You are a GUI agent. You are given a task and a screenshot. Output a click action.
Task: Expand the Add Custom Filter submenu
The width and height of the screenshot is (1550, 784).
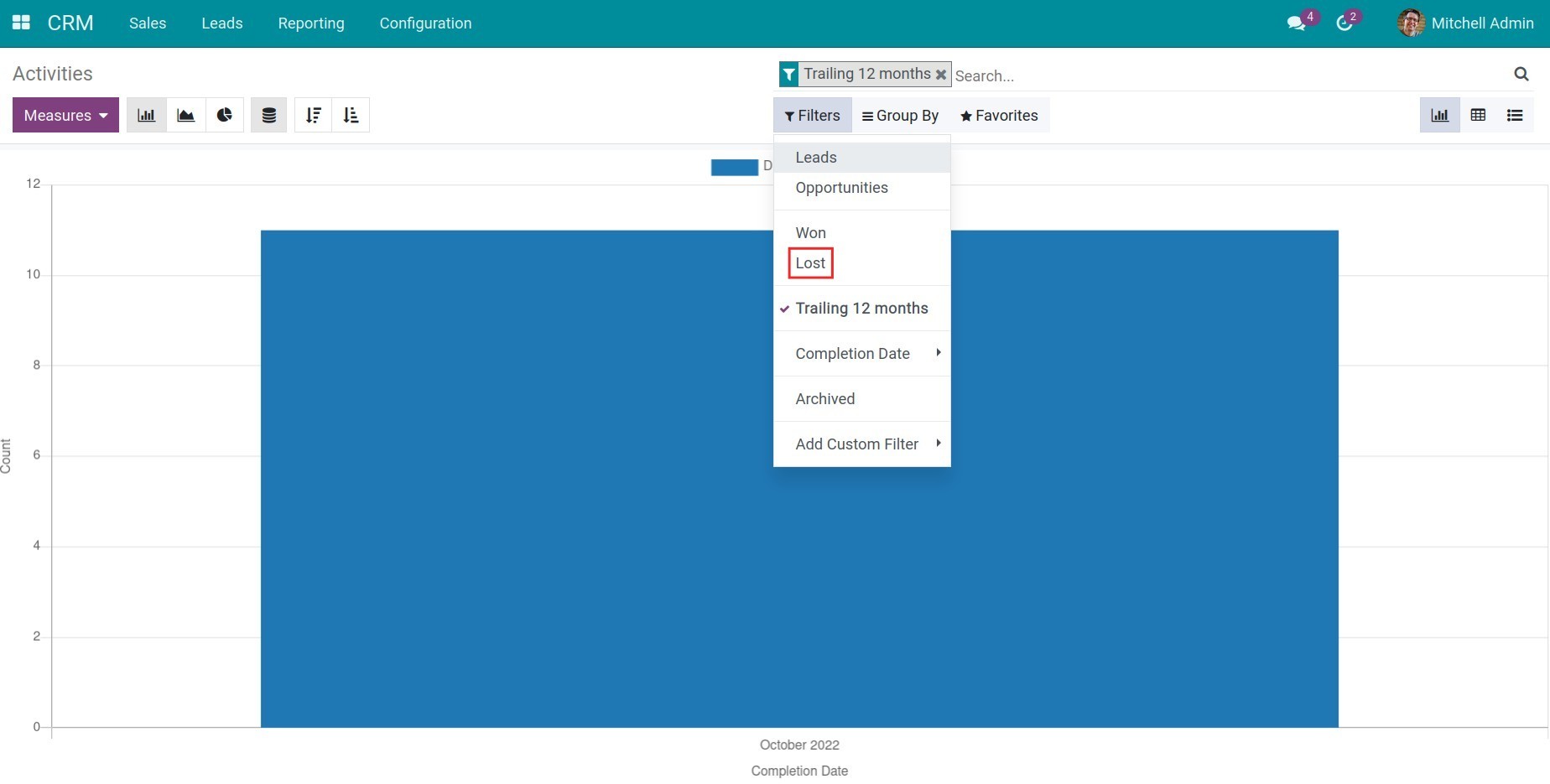[x=856, y=444]
